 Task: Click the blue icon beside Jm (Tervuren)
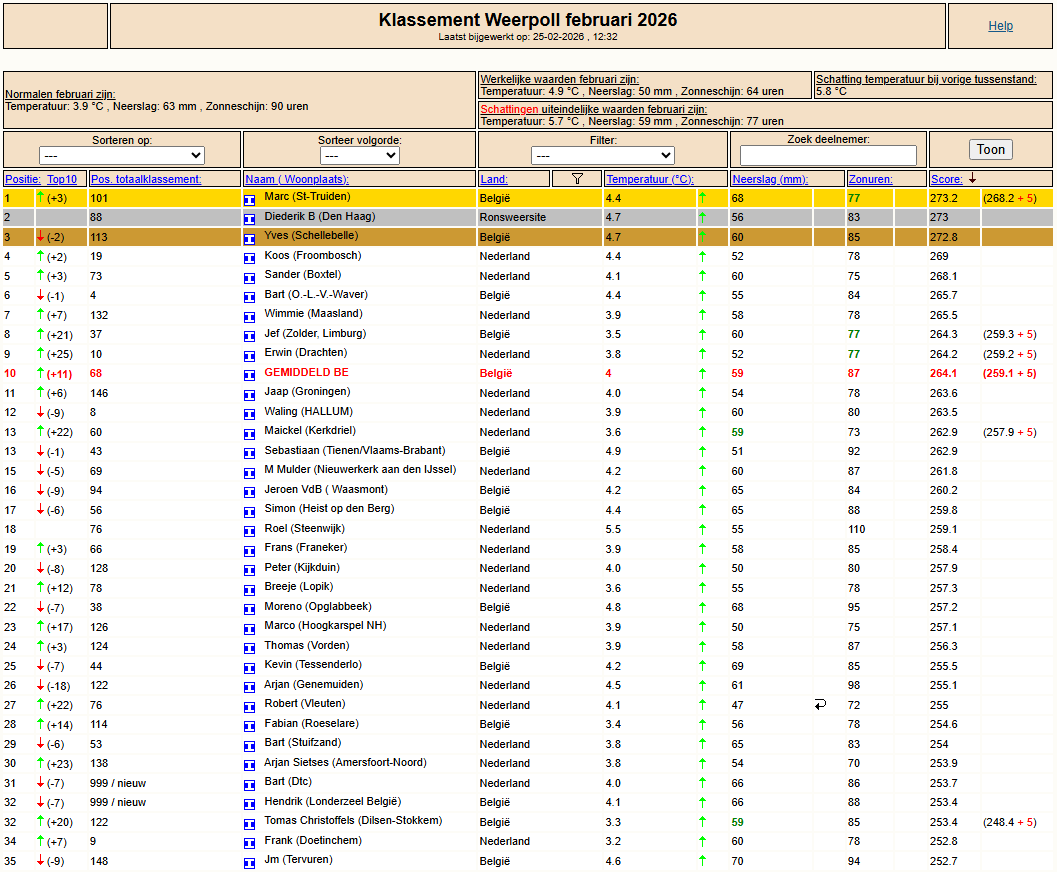click(250, 861)
